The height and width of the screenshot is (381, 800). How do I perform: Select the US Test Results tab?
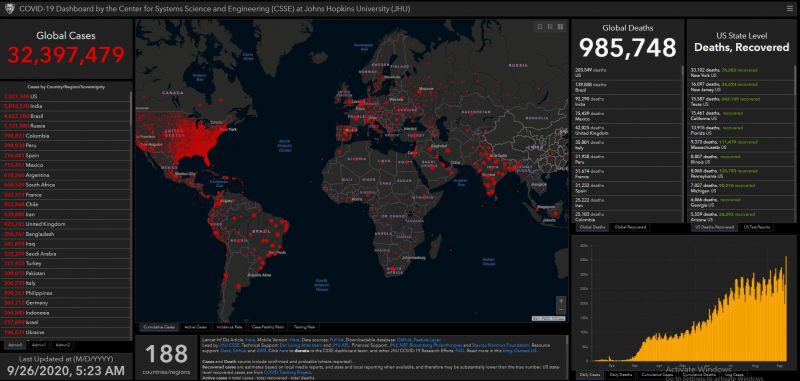click(757, 227)
